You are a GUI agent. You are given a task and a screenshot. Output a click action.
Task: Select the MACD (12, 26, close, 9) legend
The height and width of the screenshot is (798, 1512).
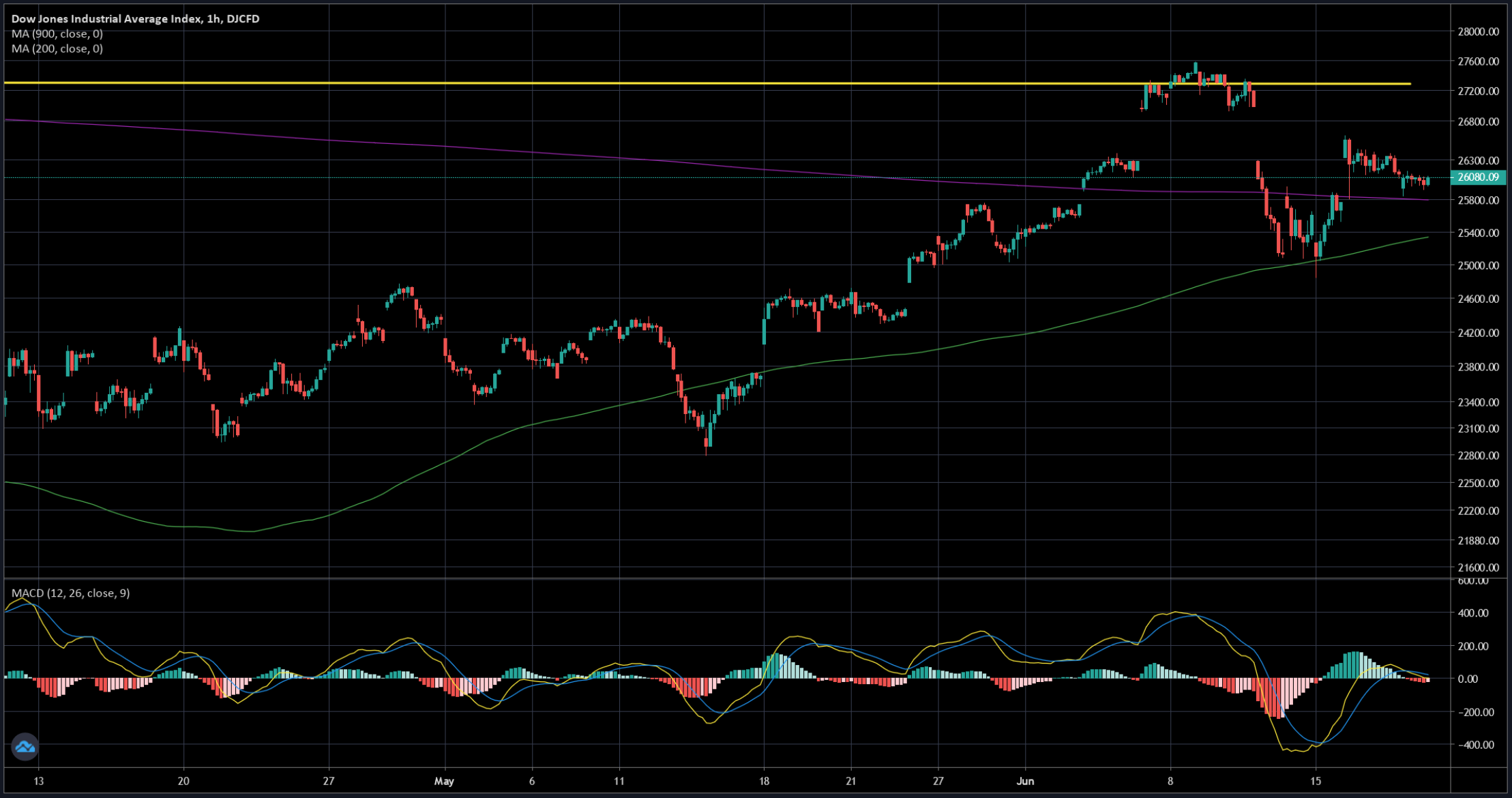click(x=71, y=593)
